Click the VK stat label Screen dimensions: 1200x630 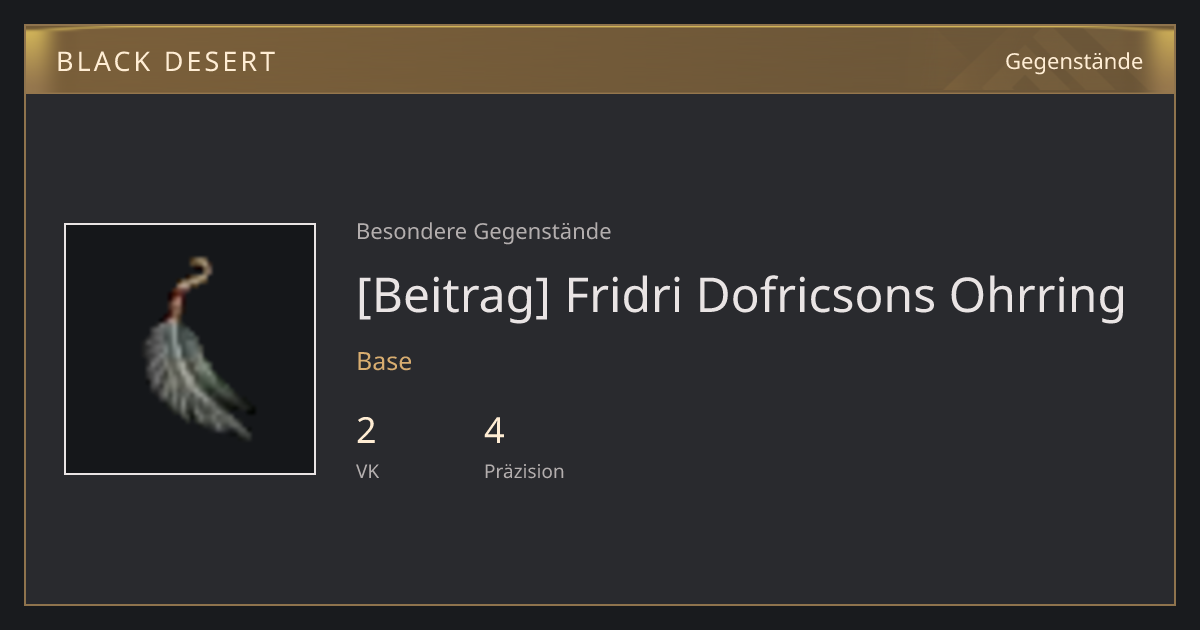[x=367, y=472]
